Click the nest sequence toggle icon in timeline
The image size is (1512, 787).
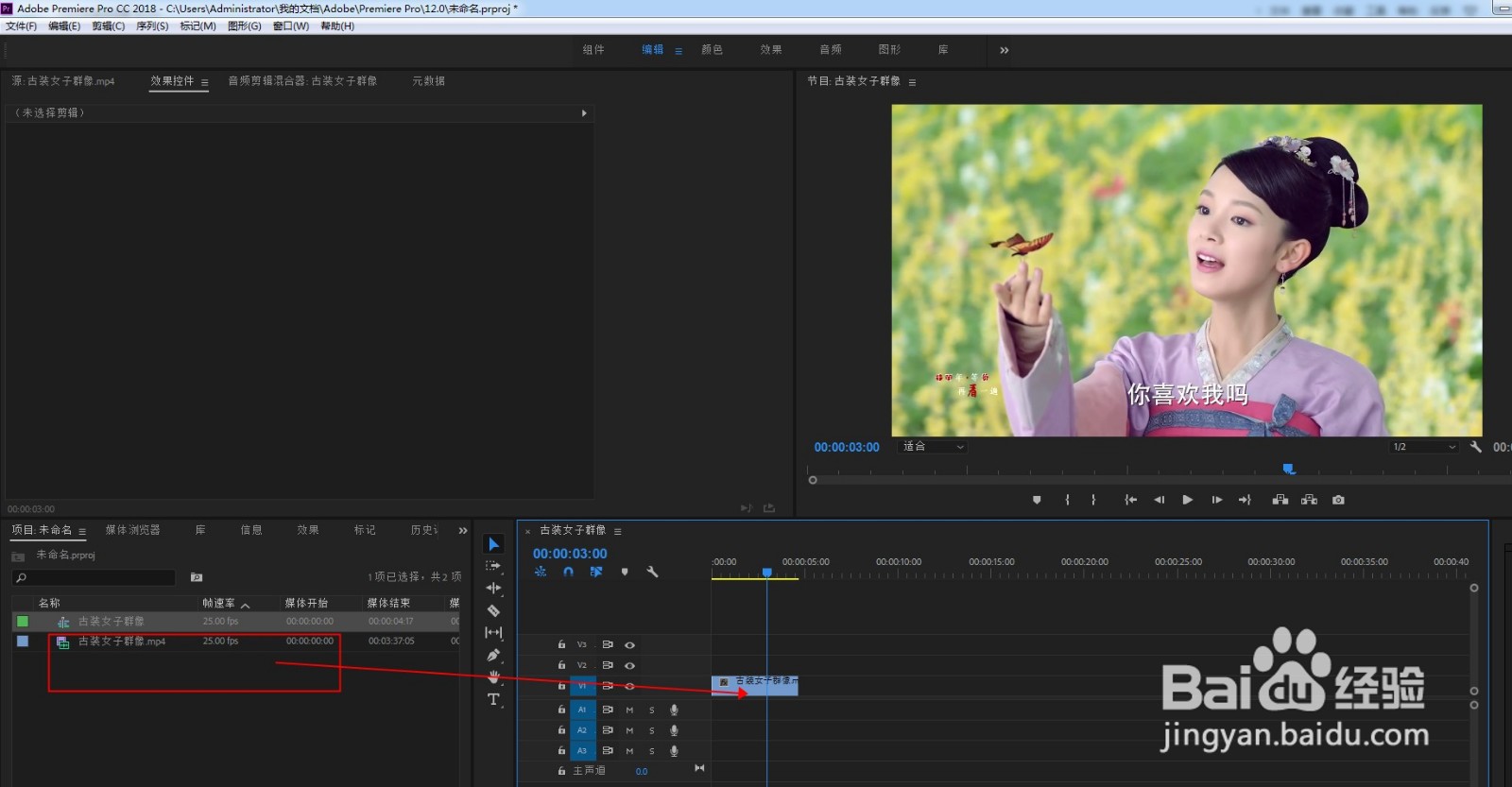(541, 572)
